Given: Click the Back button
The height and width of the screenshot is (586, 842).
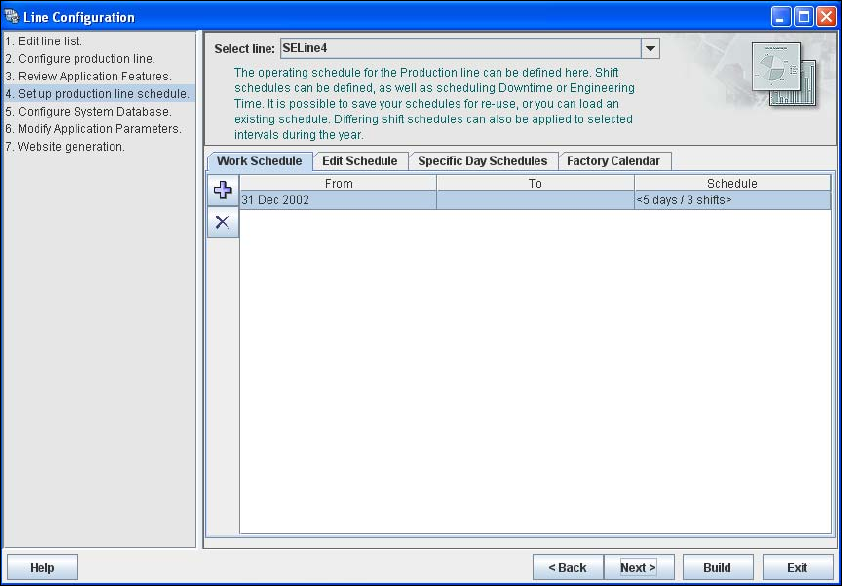Looking at the screenshot, I should 568,568.
